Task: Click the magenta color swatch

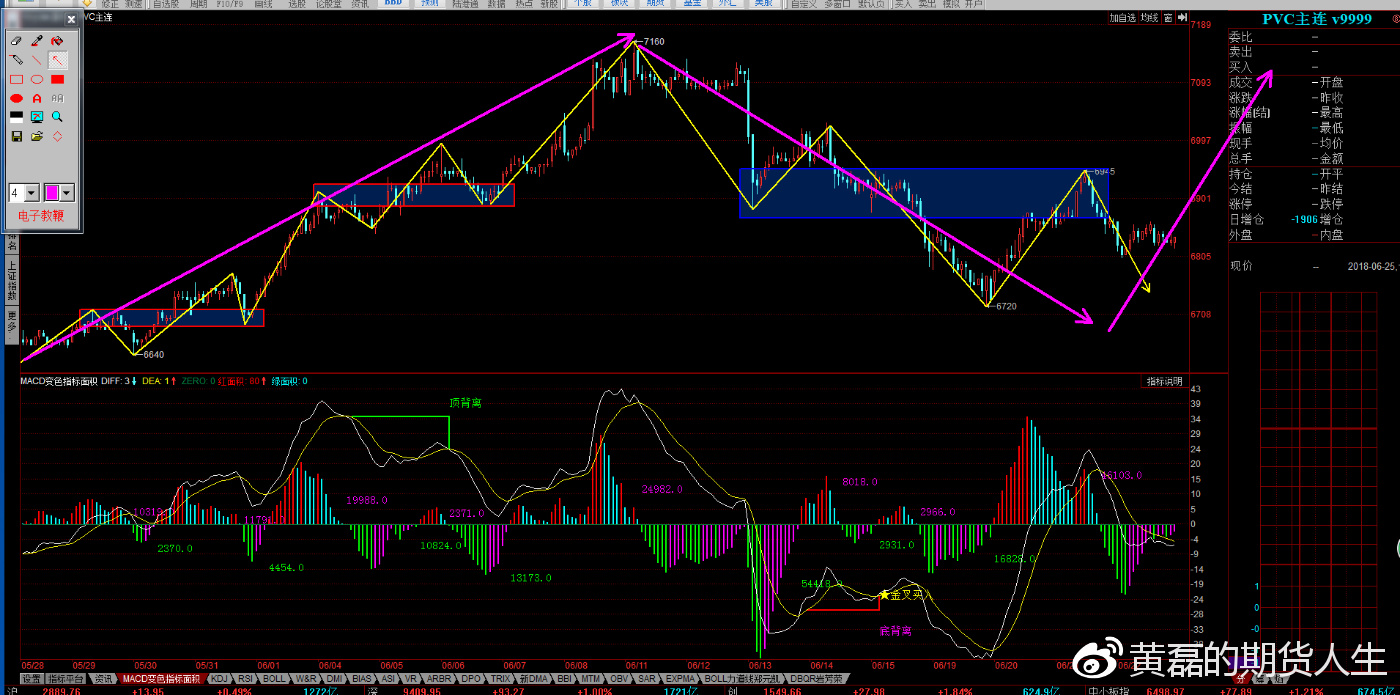Action: pos(52,192)
